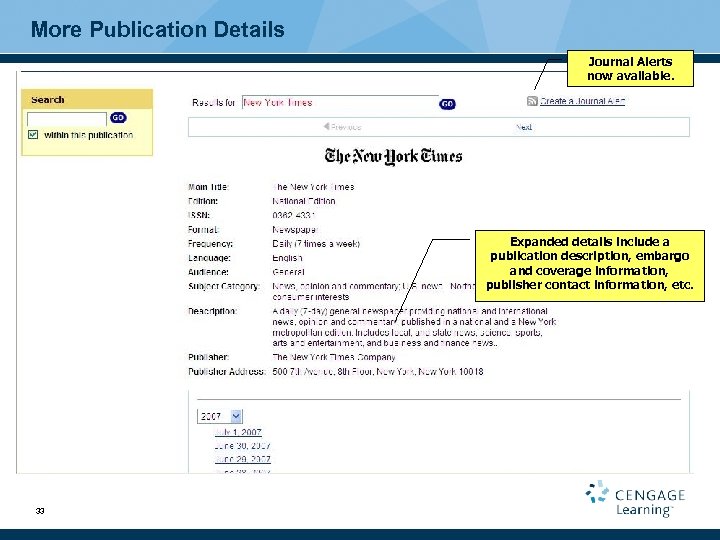Screen dimensions: 720x540
Task: Click The New York Times masthead logo
Action: point(393,156)
